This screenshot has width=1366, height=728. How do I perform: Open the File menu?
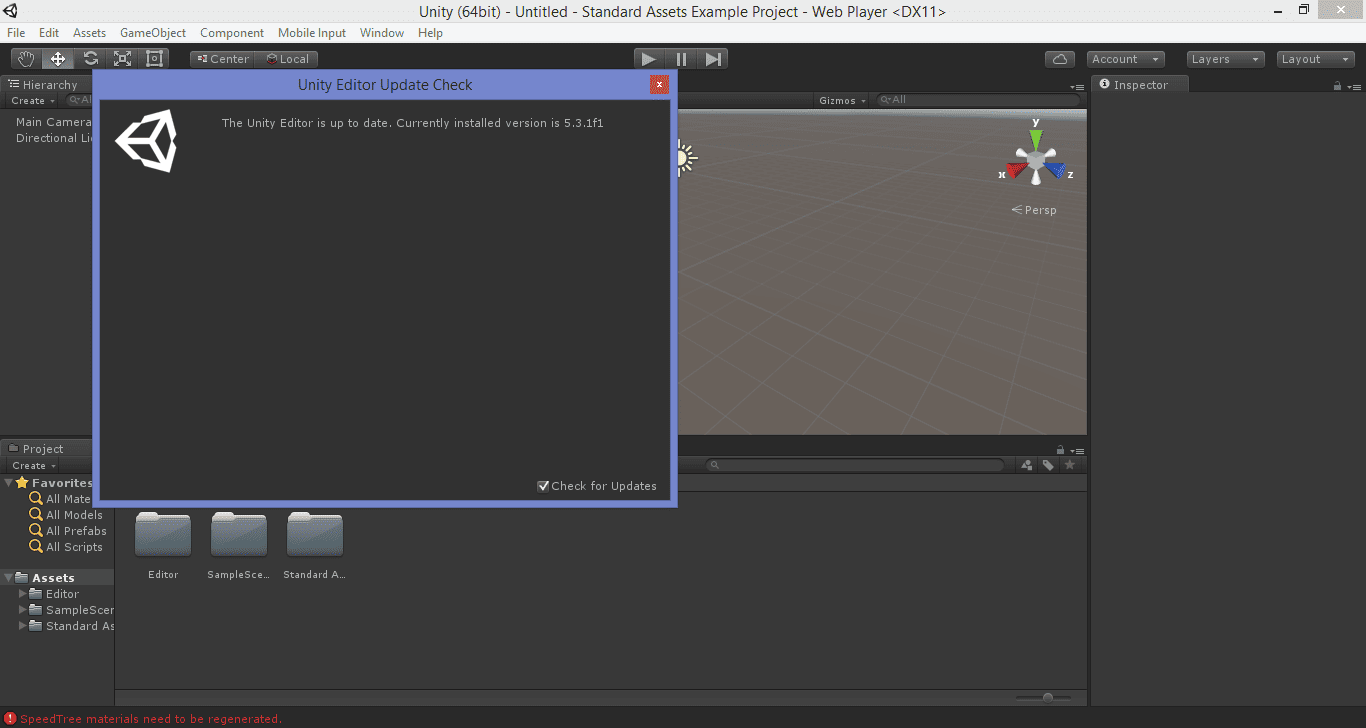16,33
